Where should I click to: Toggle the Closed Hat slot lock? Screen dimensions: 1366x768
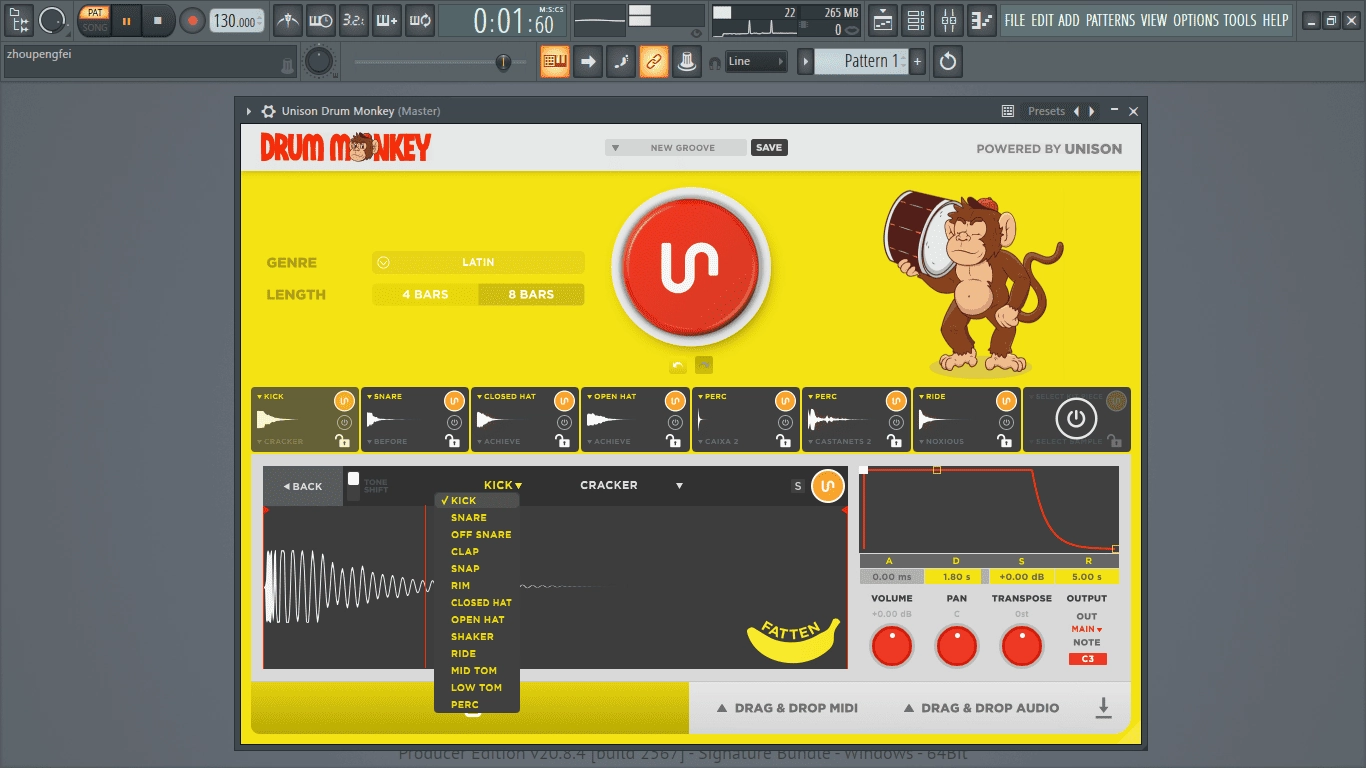pos(562,441)
